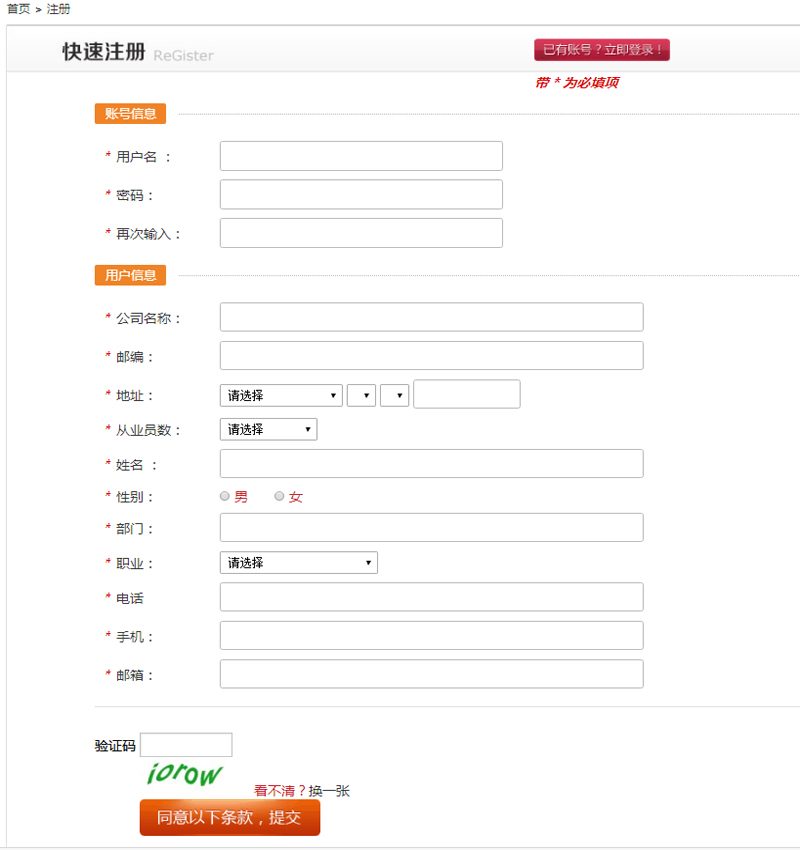This screenshot has width=800, height=850.
Task: Open the third 地址 district dropdown
Action: point(395,395)
